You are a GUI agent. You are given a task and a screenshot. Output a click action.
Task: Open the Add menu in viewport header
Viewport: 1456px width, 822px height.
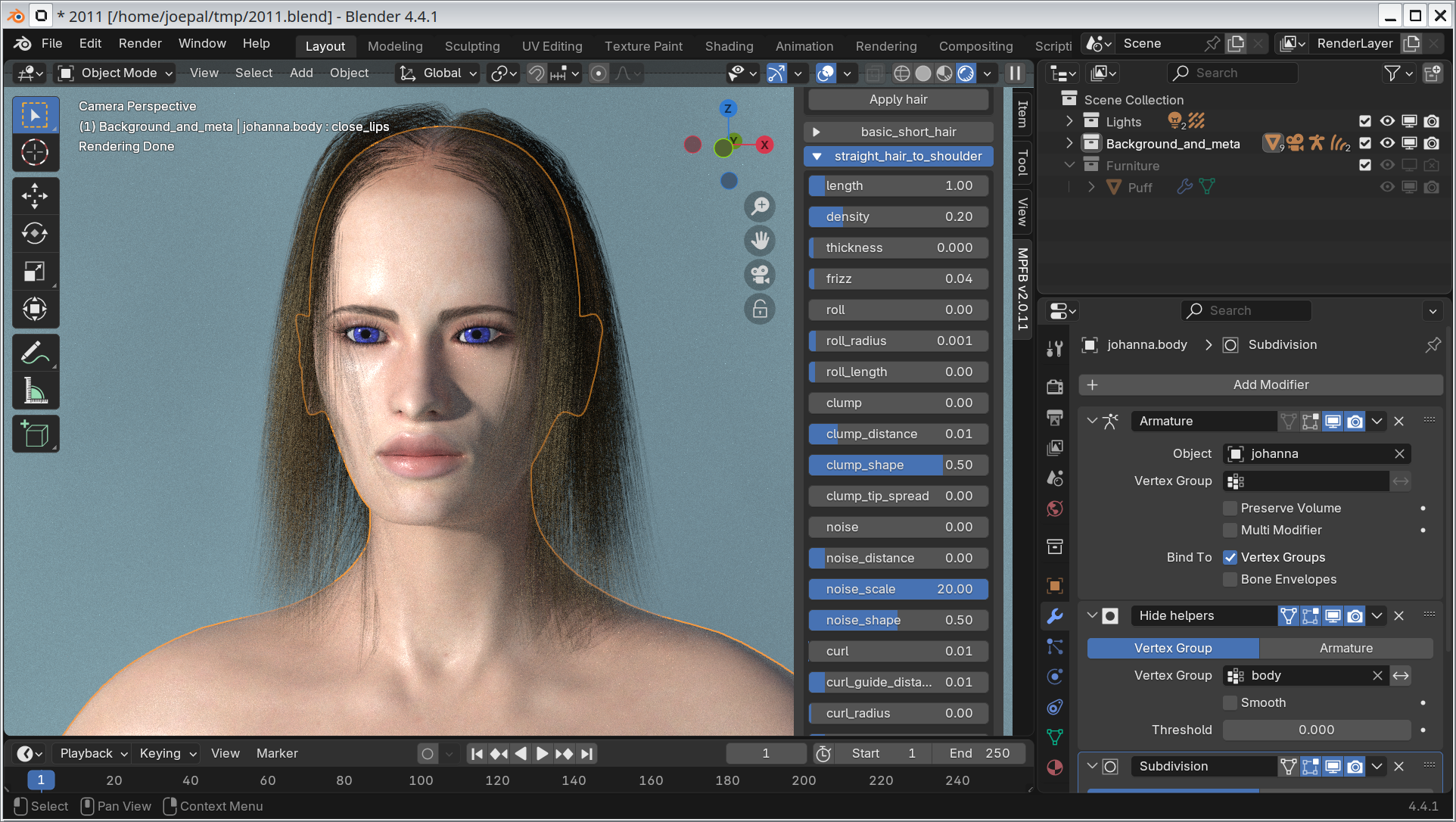pyautogui.click(x=301, y=73)
